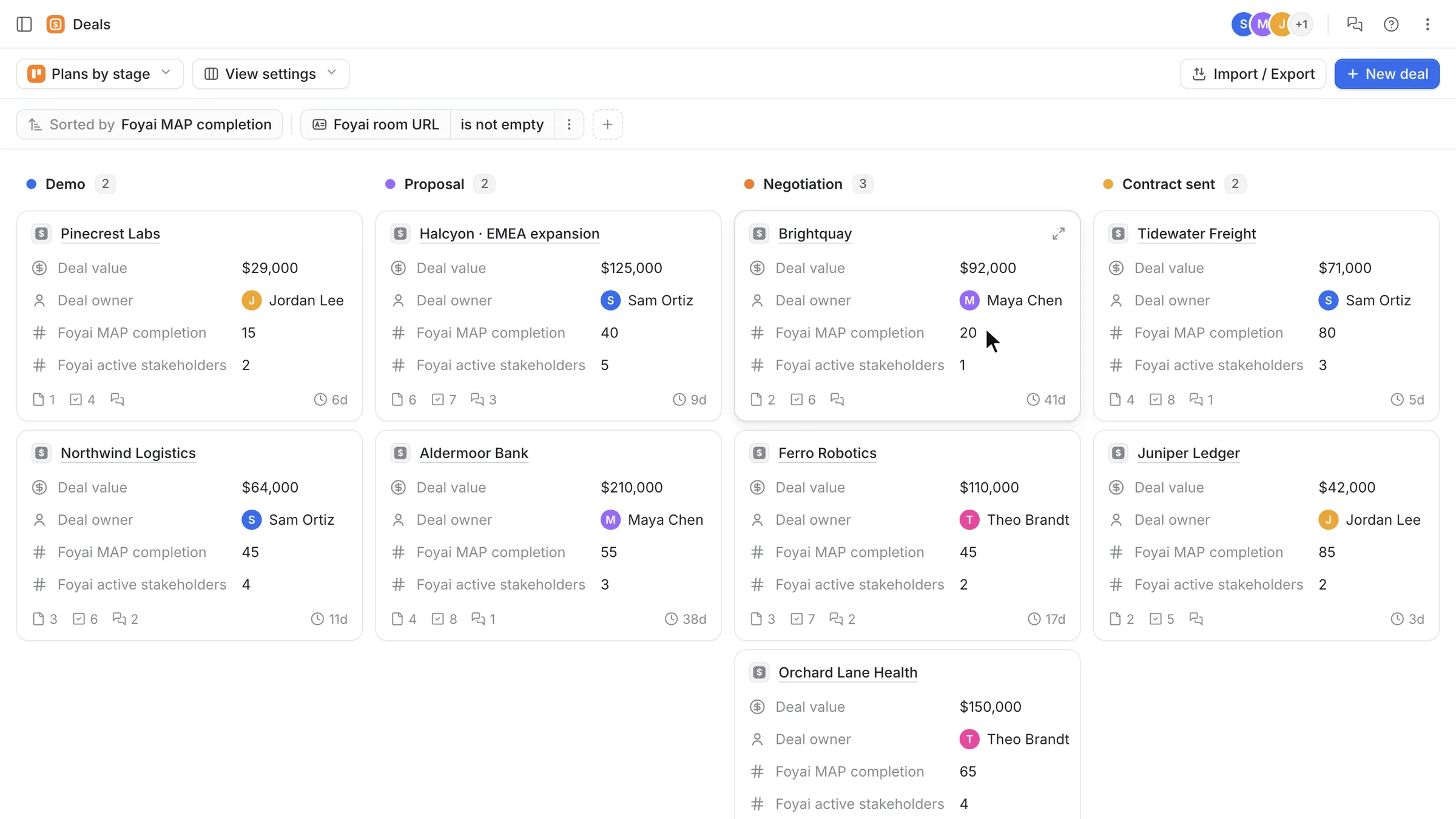Open the Northwind Logistics deal

point(128,453)
